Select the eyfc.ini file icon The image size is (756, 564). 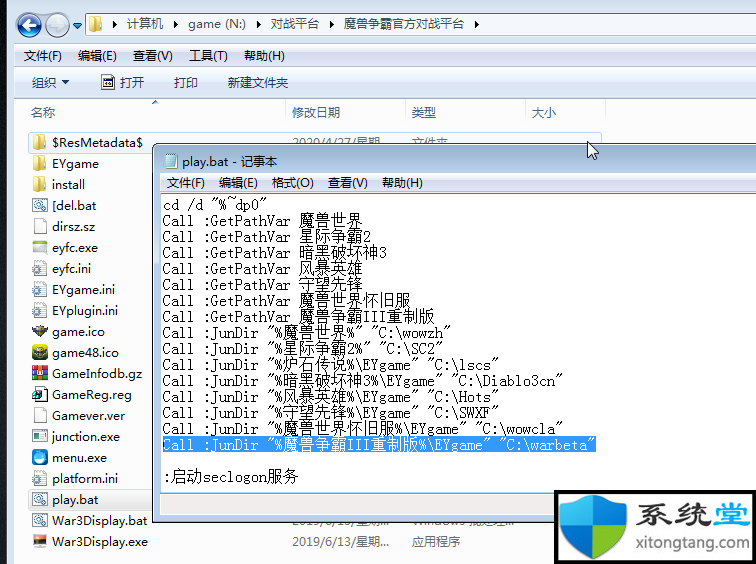coord(40,269)
